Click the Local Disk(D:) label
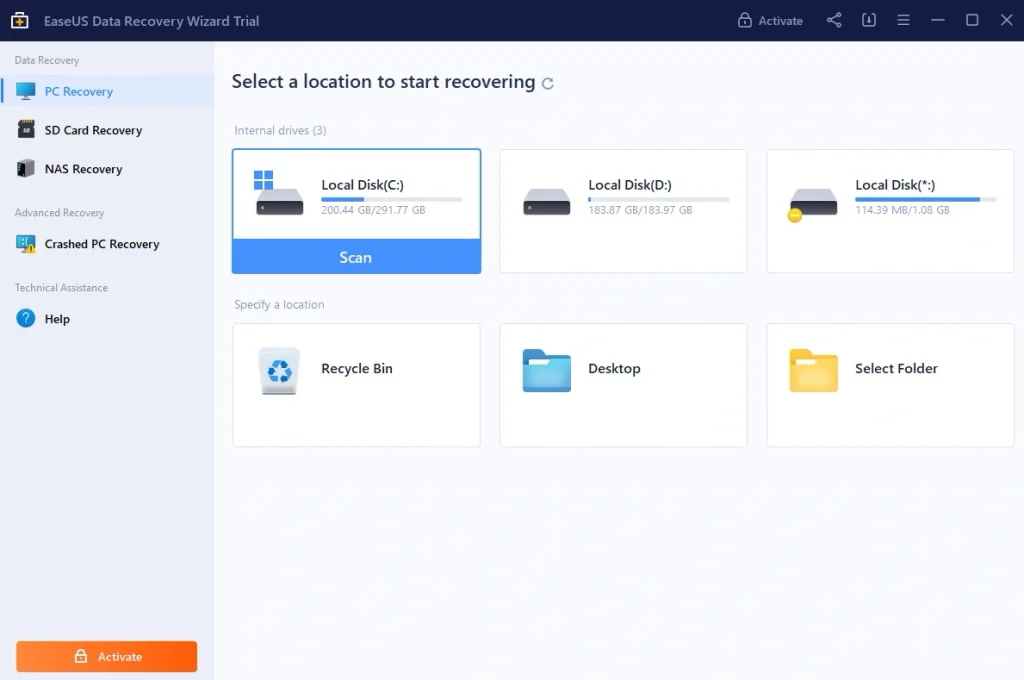This screenshot has height=680, width=1024. click(630, 185)
